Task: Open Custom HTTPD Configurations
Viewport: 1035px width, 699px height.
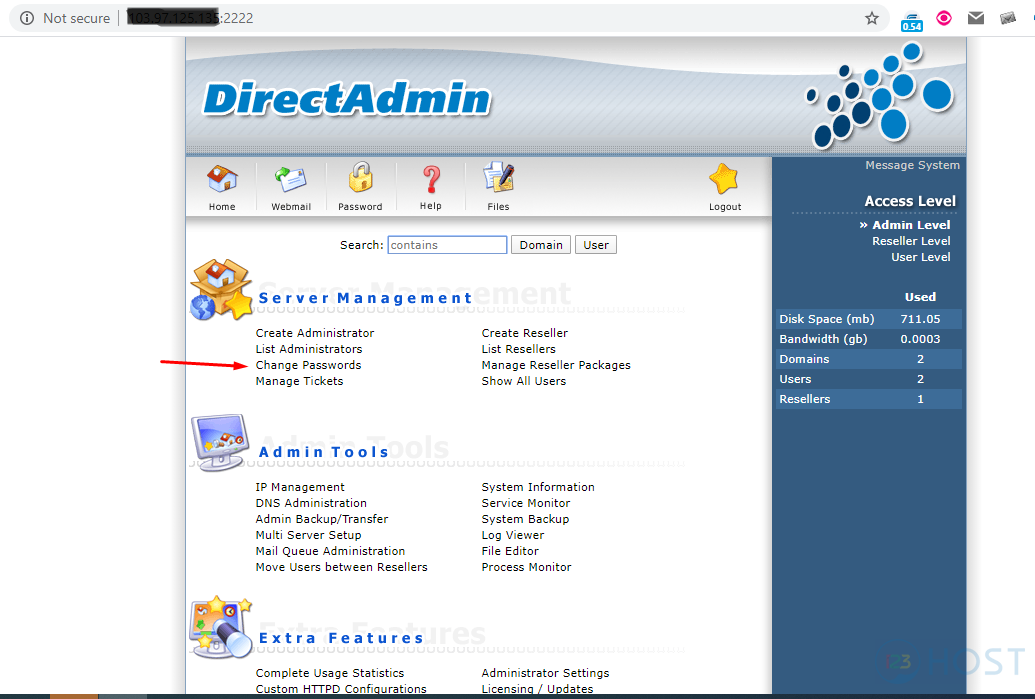Action: click(341, 689)
